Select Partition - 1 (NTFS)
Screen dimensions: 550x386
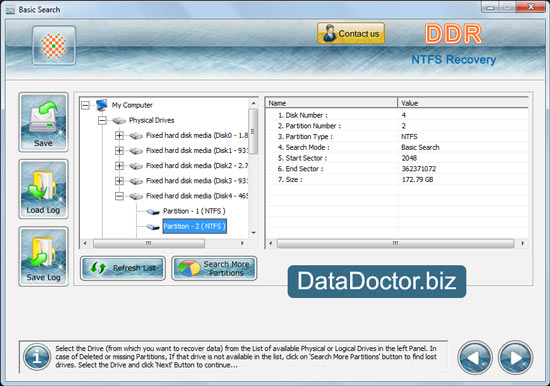point(194,211)
